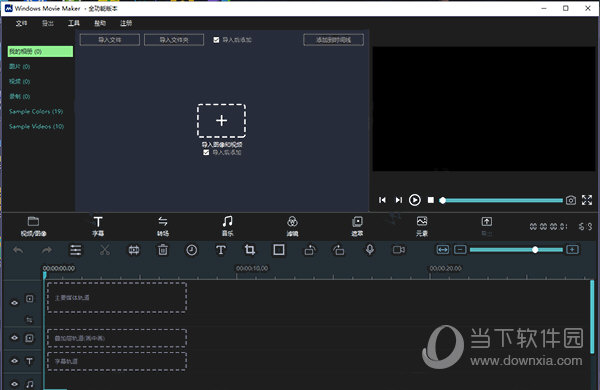Toggle visibility eye of overlay track

(x=15, y=338)
